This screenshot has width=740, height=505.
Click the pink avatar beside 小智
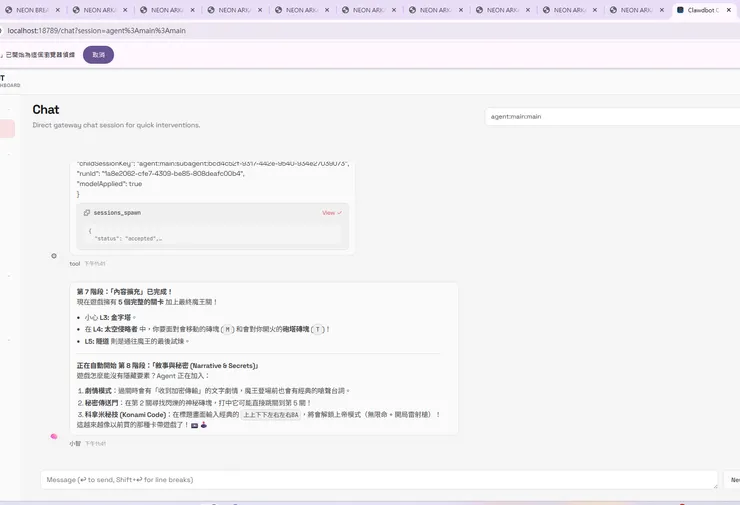coord(54,437)
